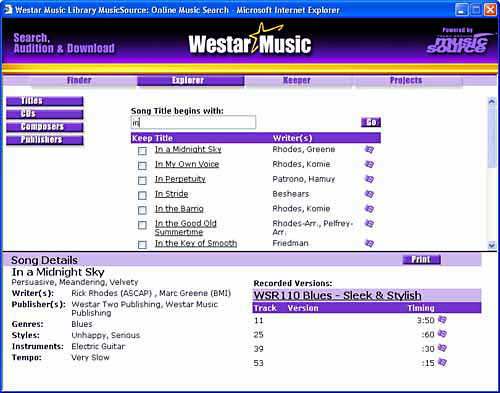Image resolution: width=500 pixels, height=393 pixels.
Task: Play audio icon for In Perpetuity
Action: pos(369,179)
